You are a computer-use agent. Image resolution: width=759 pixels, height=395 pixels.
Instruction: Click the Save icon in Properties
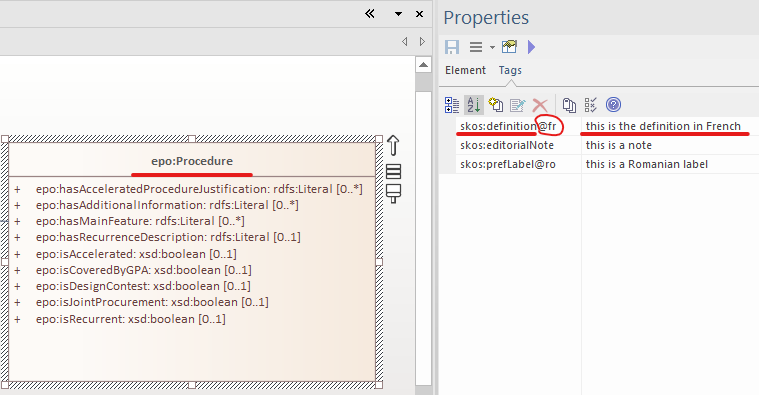click(452, 47)
